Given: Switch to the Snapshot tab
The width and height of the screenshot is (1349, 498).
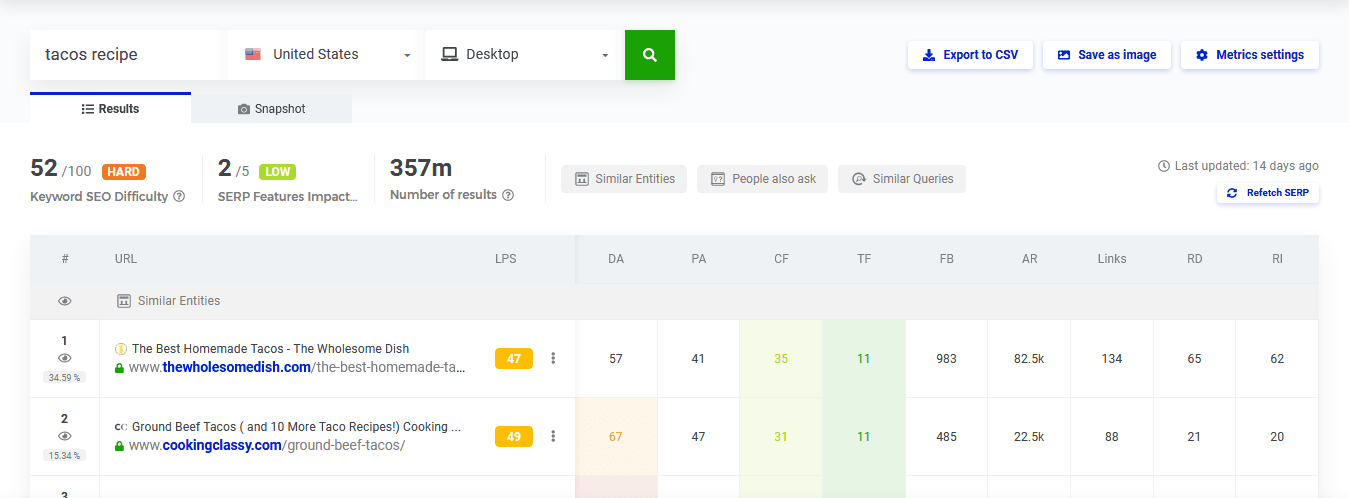Looking at the screenshot, I should [271, 108].
